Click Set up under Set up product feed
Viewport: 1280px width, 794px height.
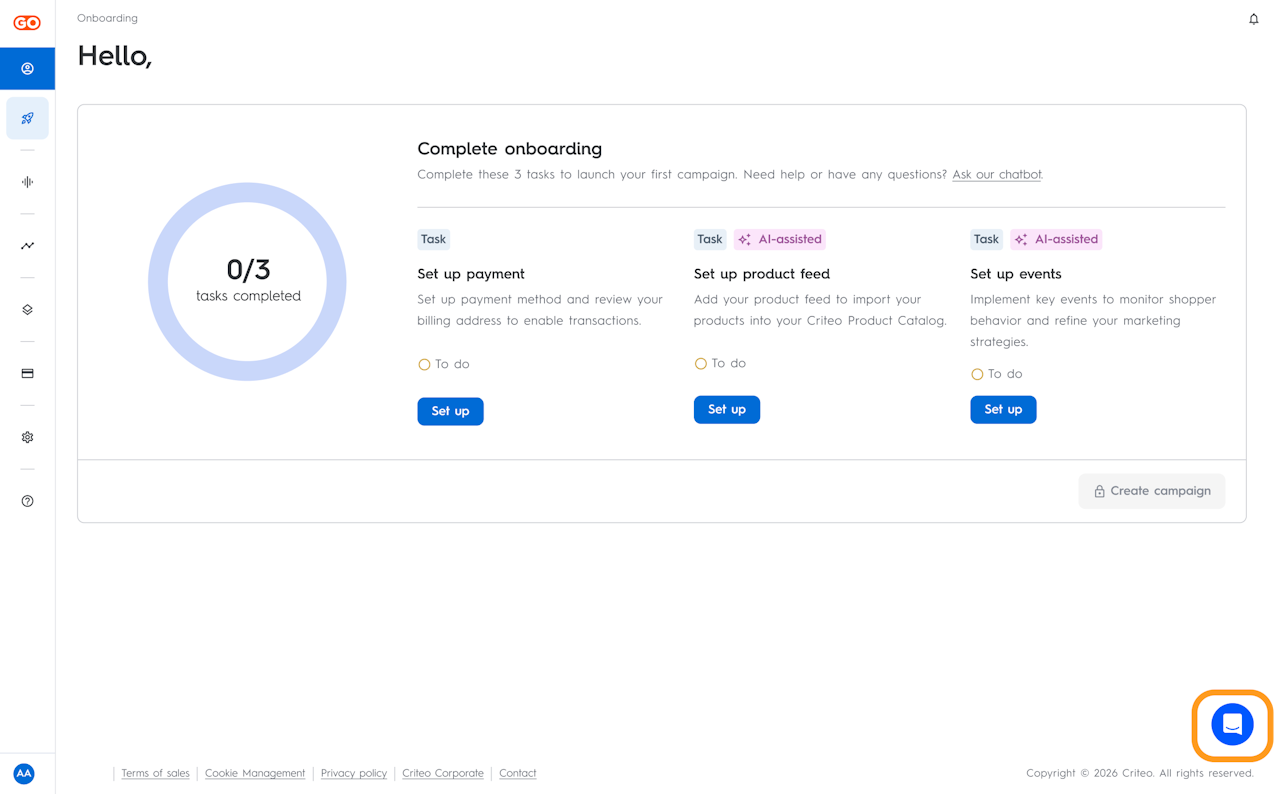coord(727,409)
